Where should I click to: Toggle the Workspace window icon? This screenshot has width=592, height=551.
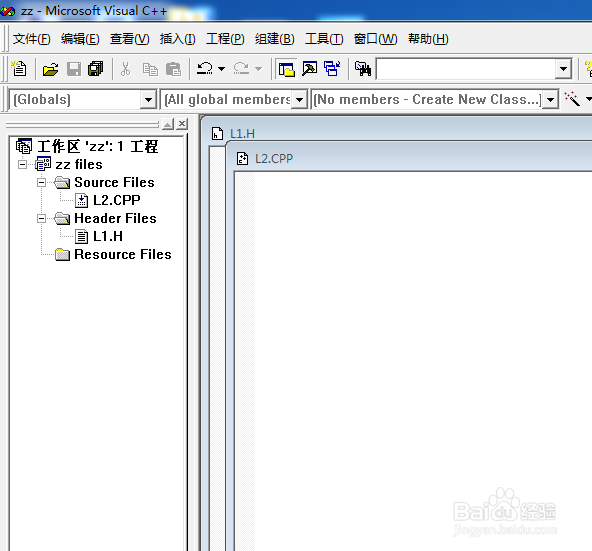287,69
